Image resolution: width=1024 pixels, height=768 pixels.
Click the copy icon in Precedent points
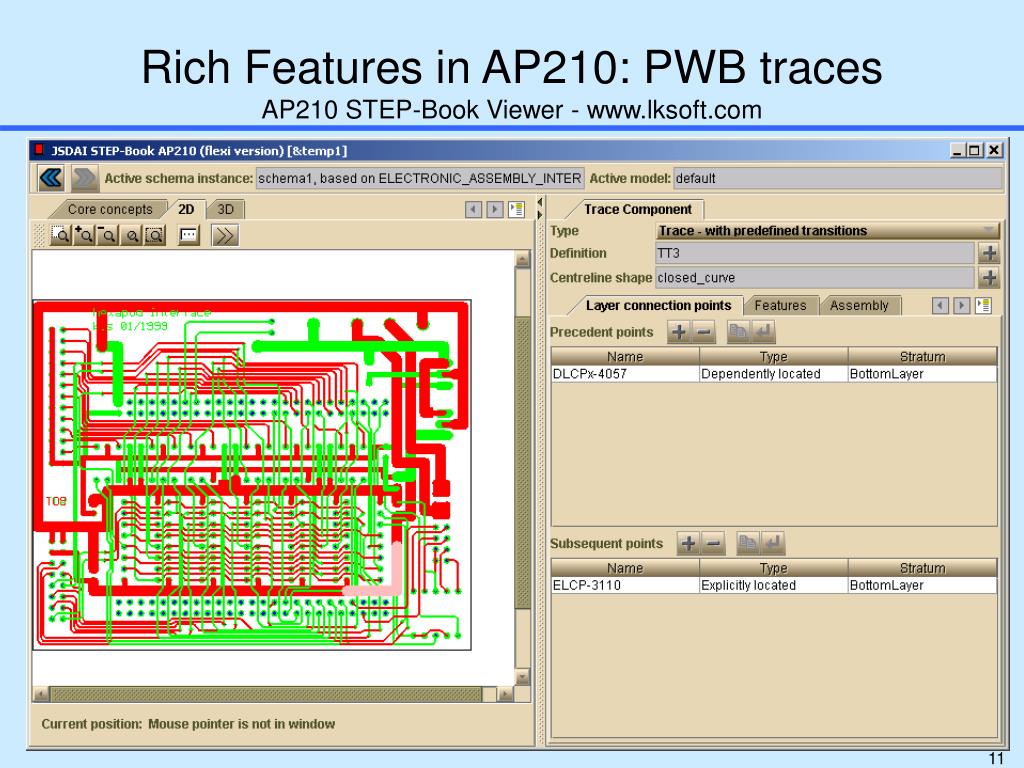click(x=738, y=332)
